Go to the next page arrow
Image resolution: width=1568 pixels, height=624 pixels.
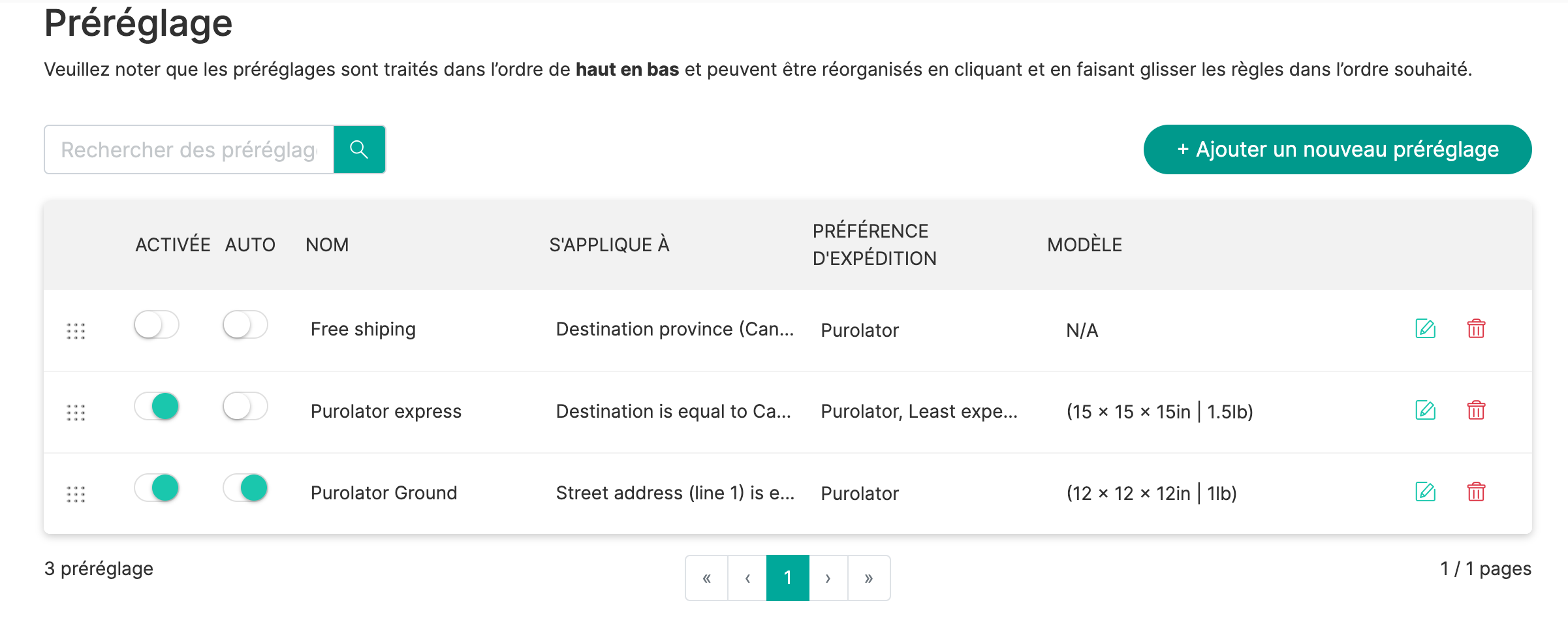[828, 578]
